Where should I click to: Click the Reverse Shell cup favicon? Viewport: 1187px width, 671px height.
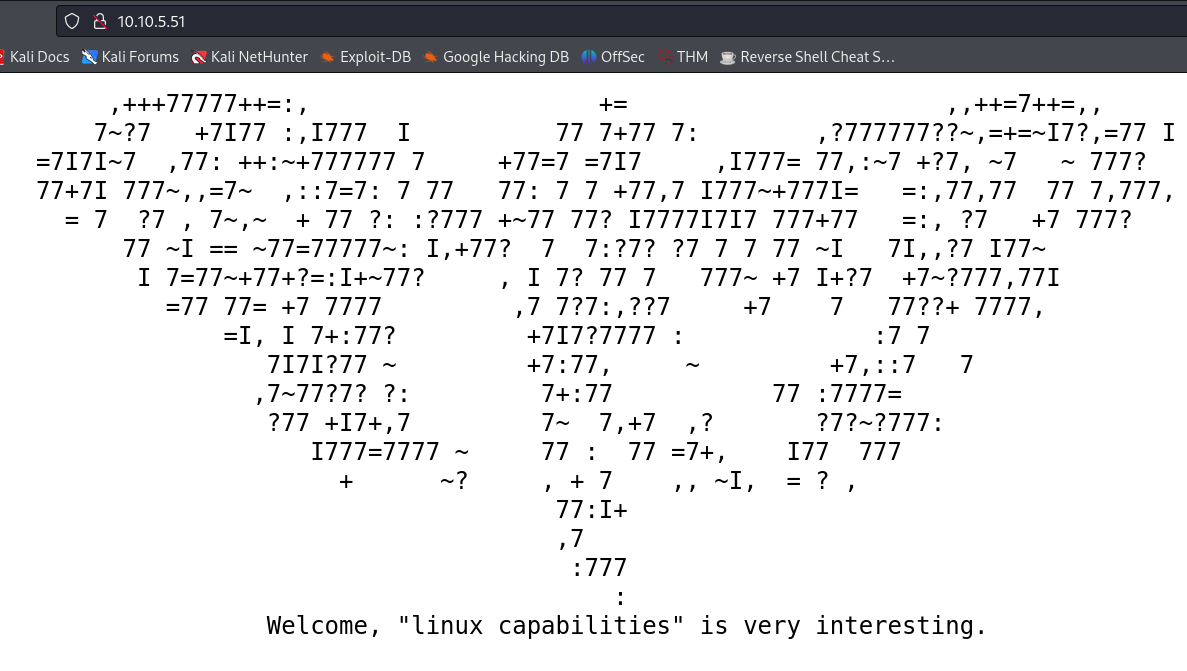point(727,58)
